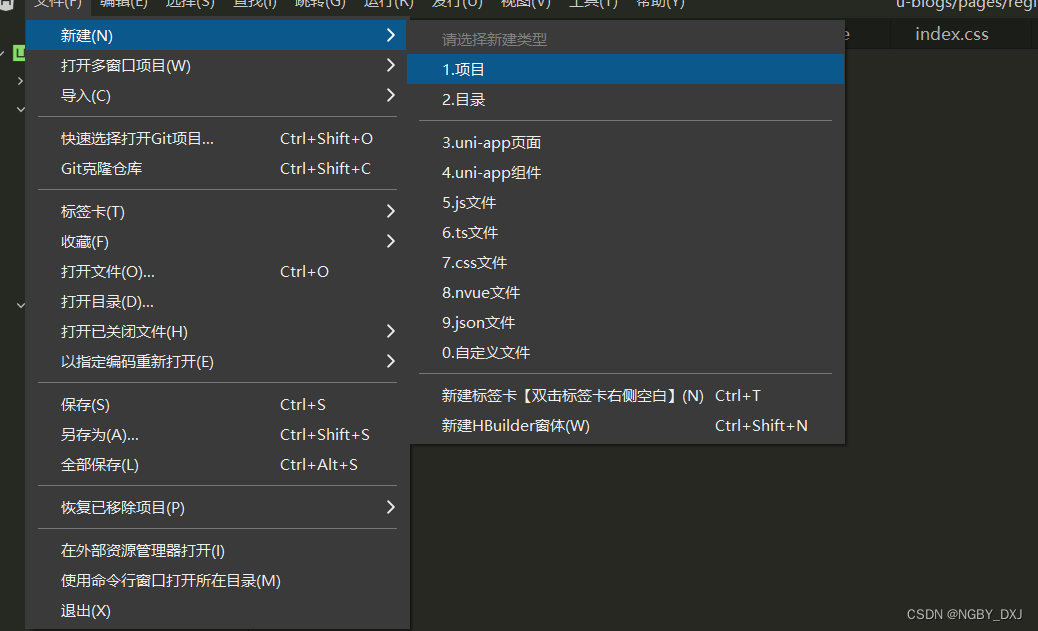Open 收藏(F) submenu

tap(216, 242)
